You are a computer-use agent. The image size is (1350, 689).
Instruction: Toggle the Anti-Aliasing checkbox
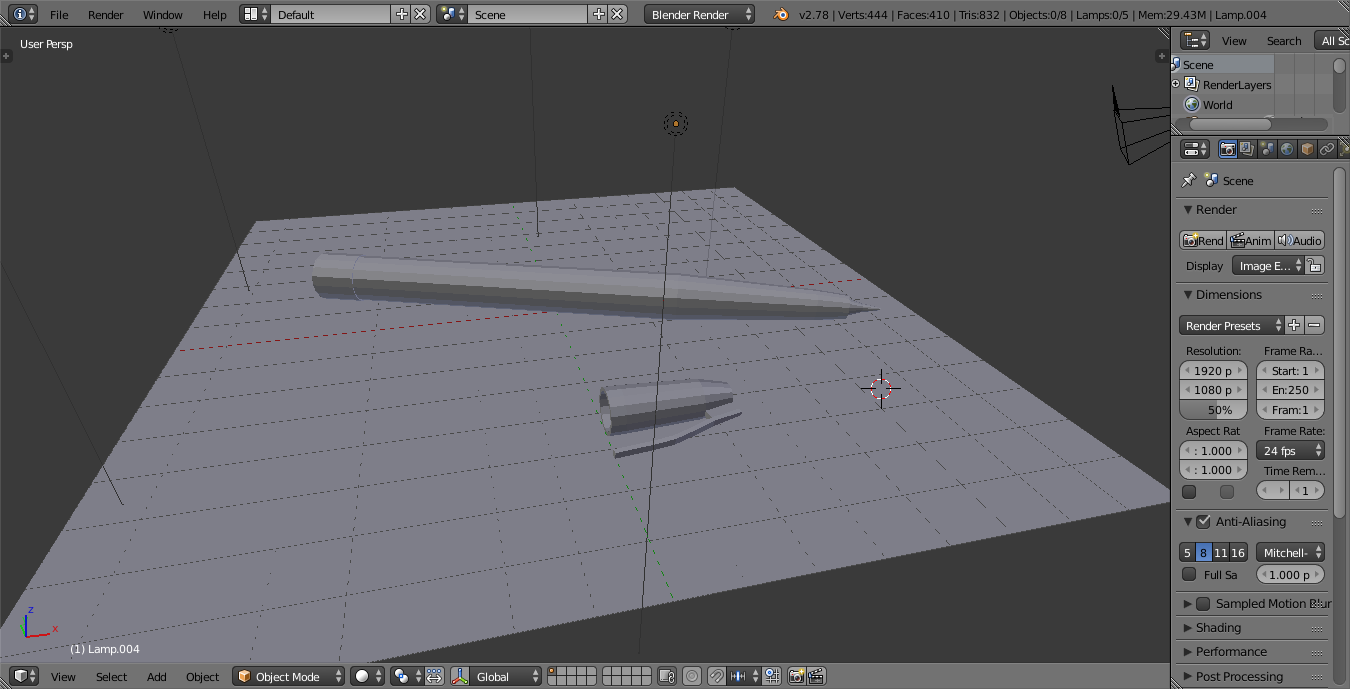[1203, 522]
